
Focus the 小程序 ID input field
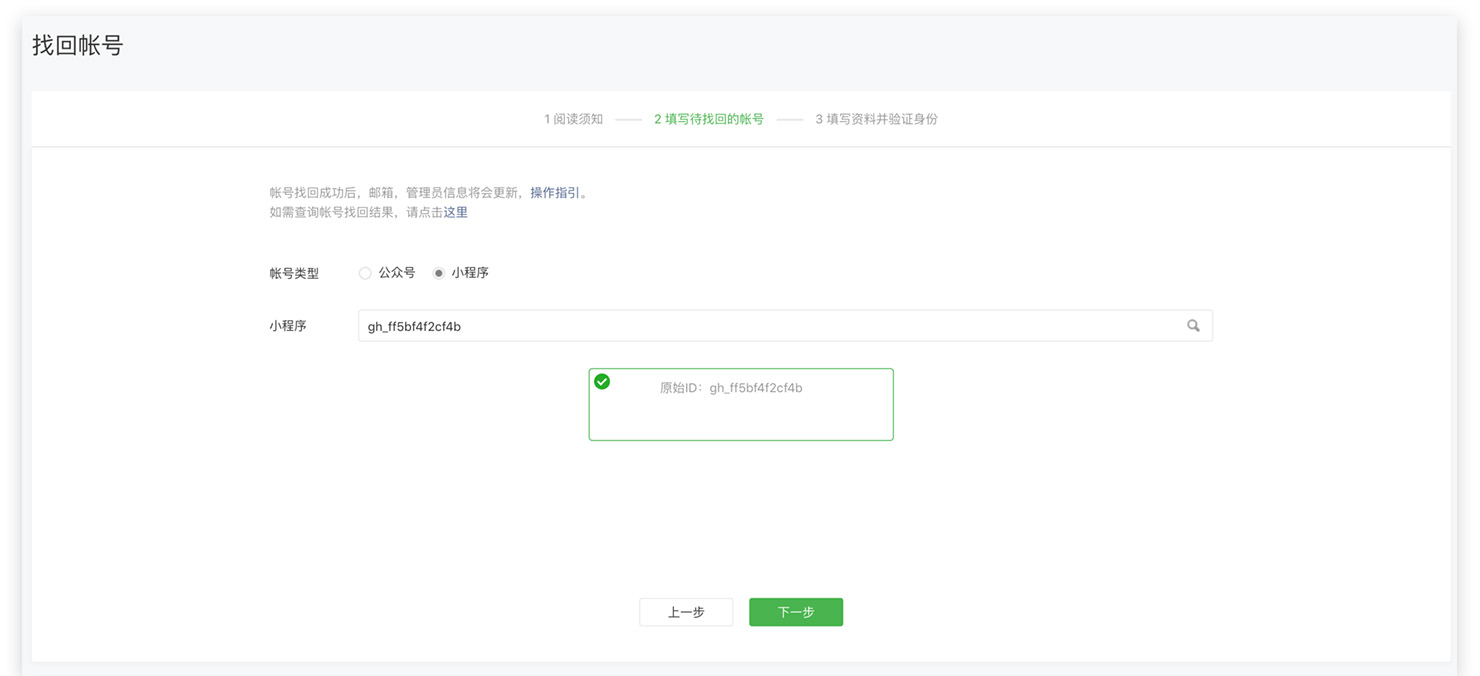(x=770, y=326)
